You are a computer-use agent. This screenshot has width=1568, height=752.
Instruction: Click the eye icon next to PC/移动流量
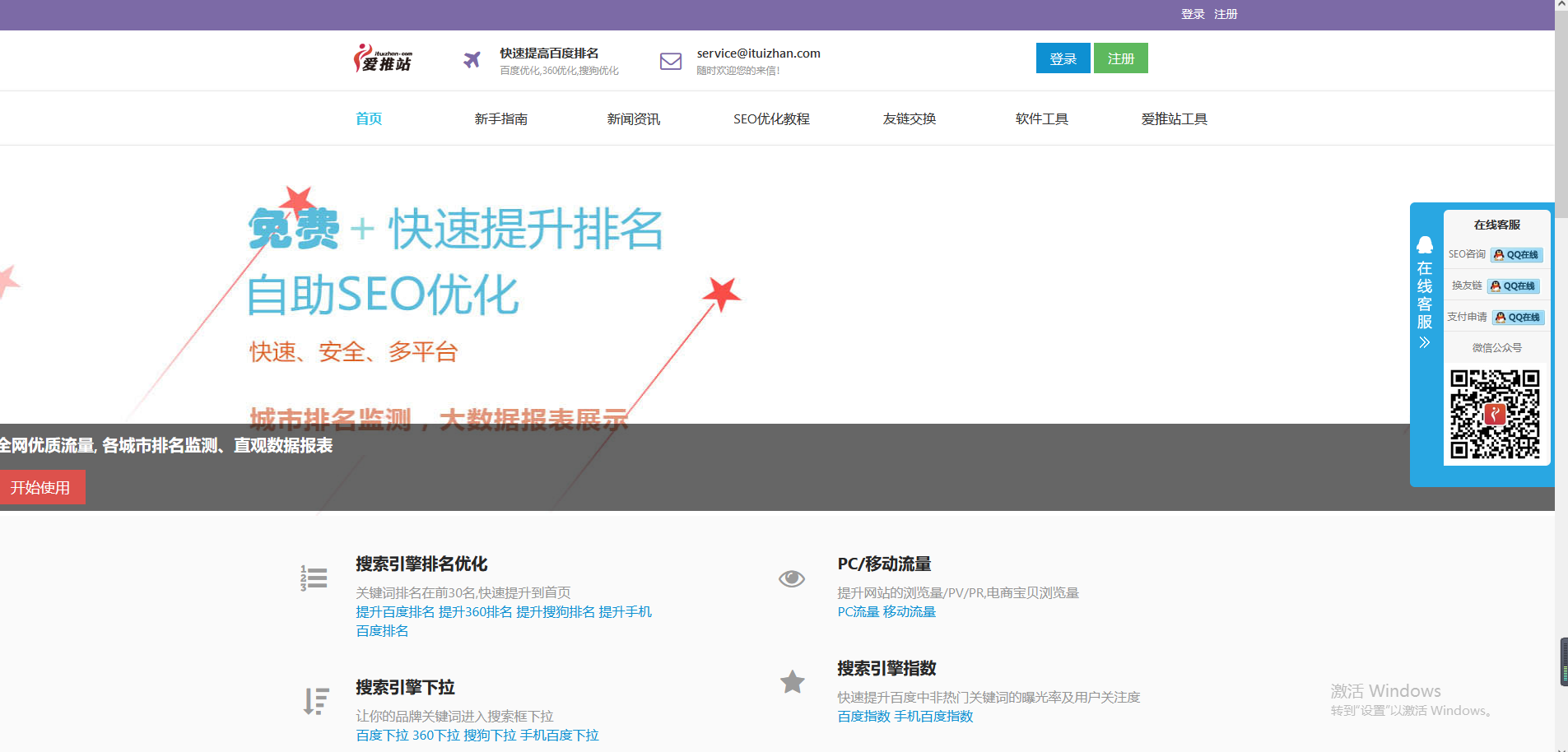792,578
